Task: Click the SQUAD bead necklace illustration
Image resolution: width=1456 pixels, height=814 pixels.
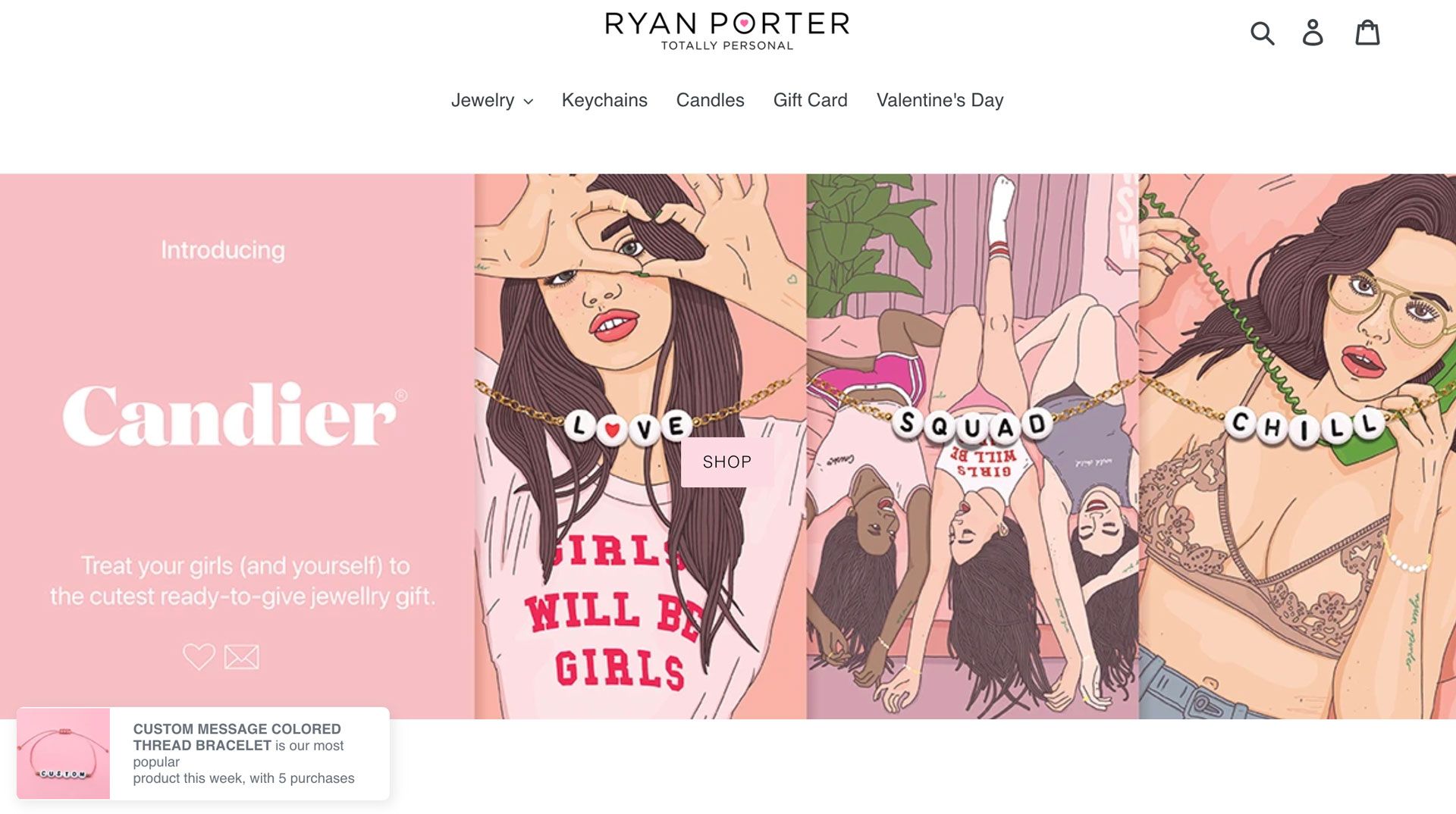Action: [x=971, y=424]
